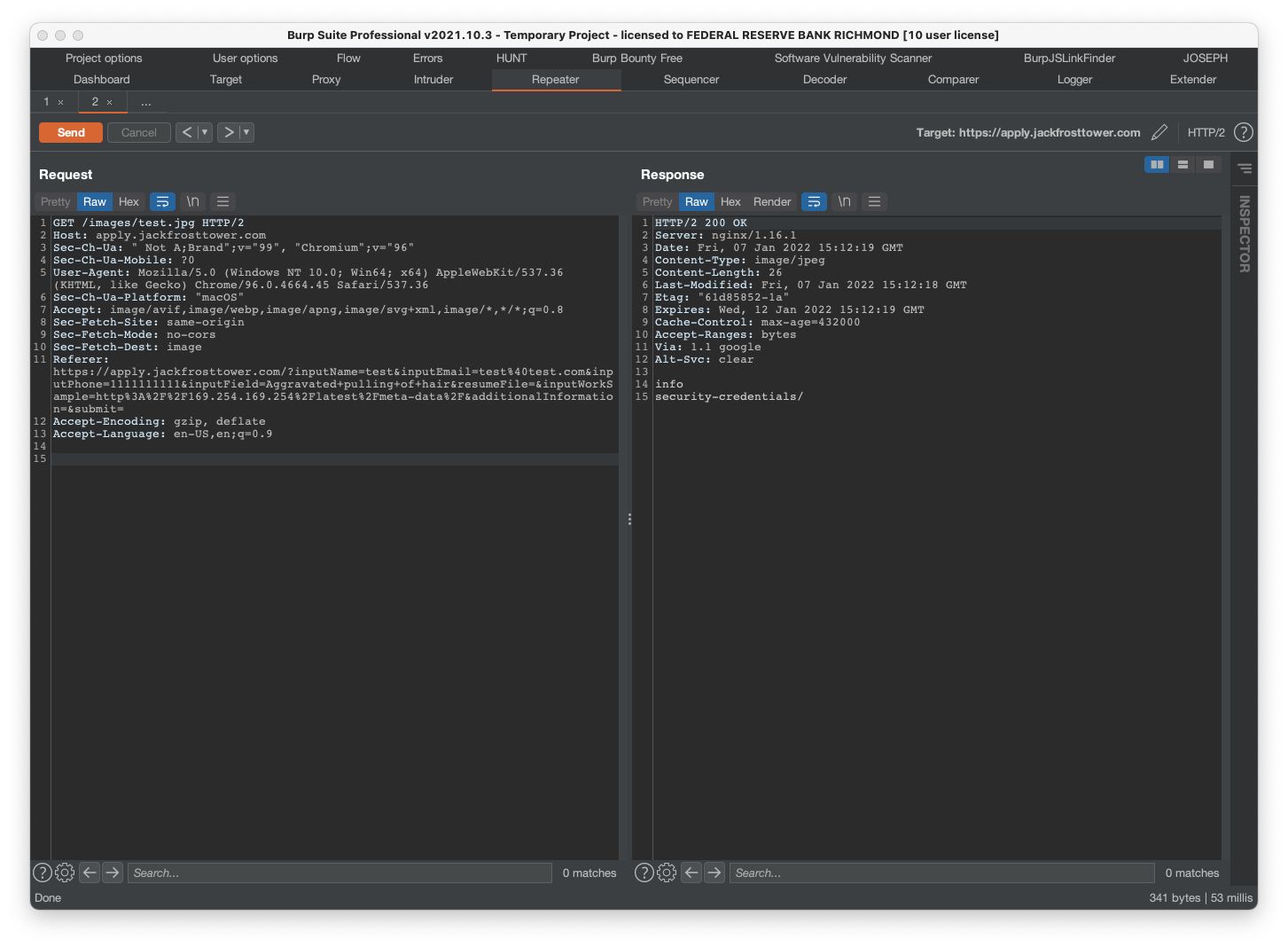Toggle non-printable \n chars in Response
This screenshot has width=1288, height=947.
point(844,202)
